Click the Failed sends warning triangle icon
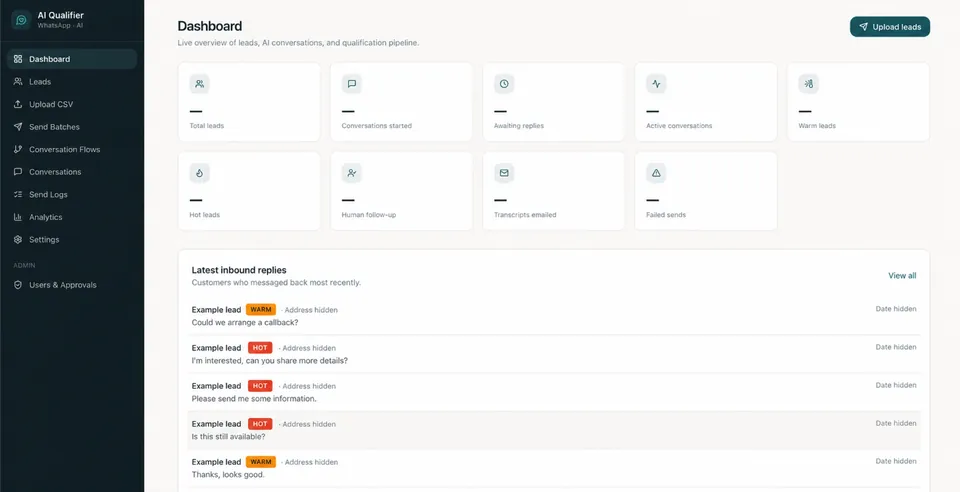 (656, 173)
